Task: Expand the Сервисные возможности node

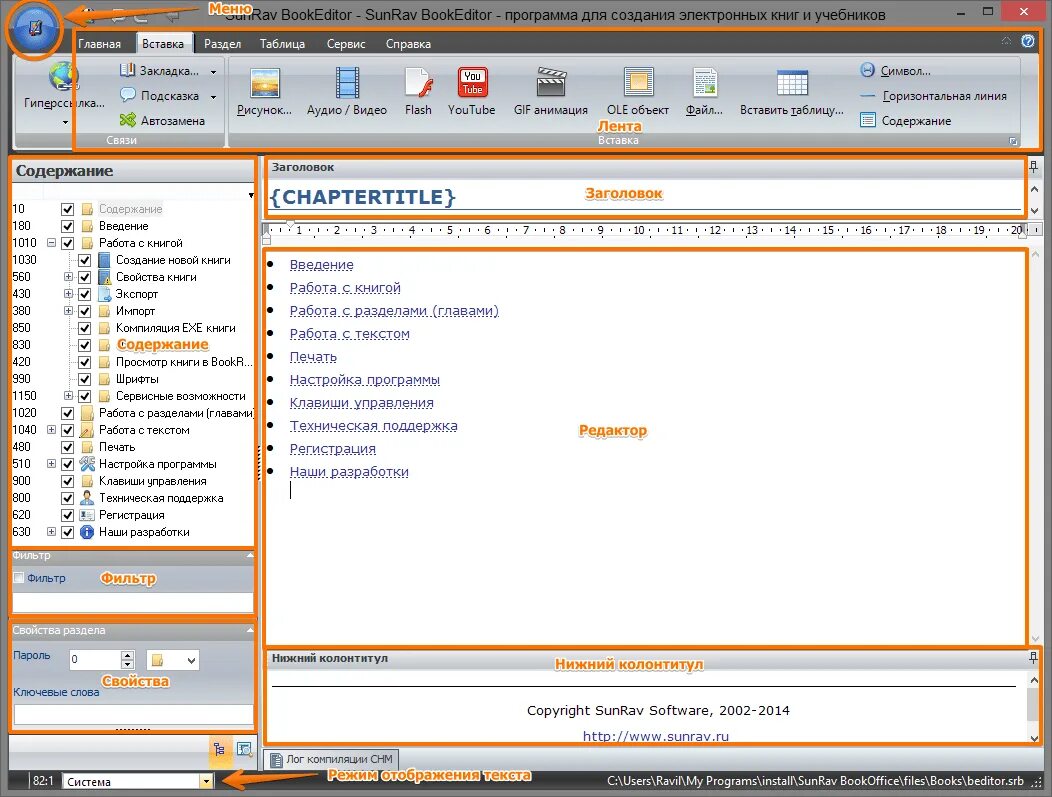Action: point(68,396)
